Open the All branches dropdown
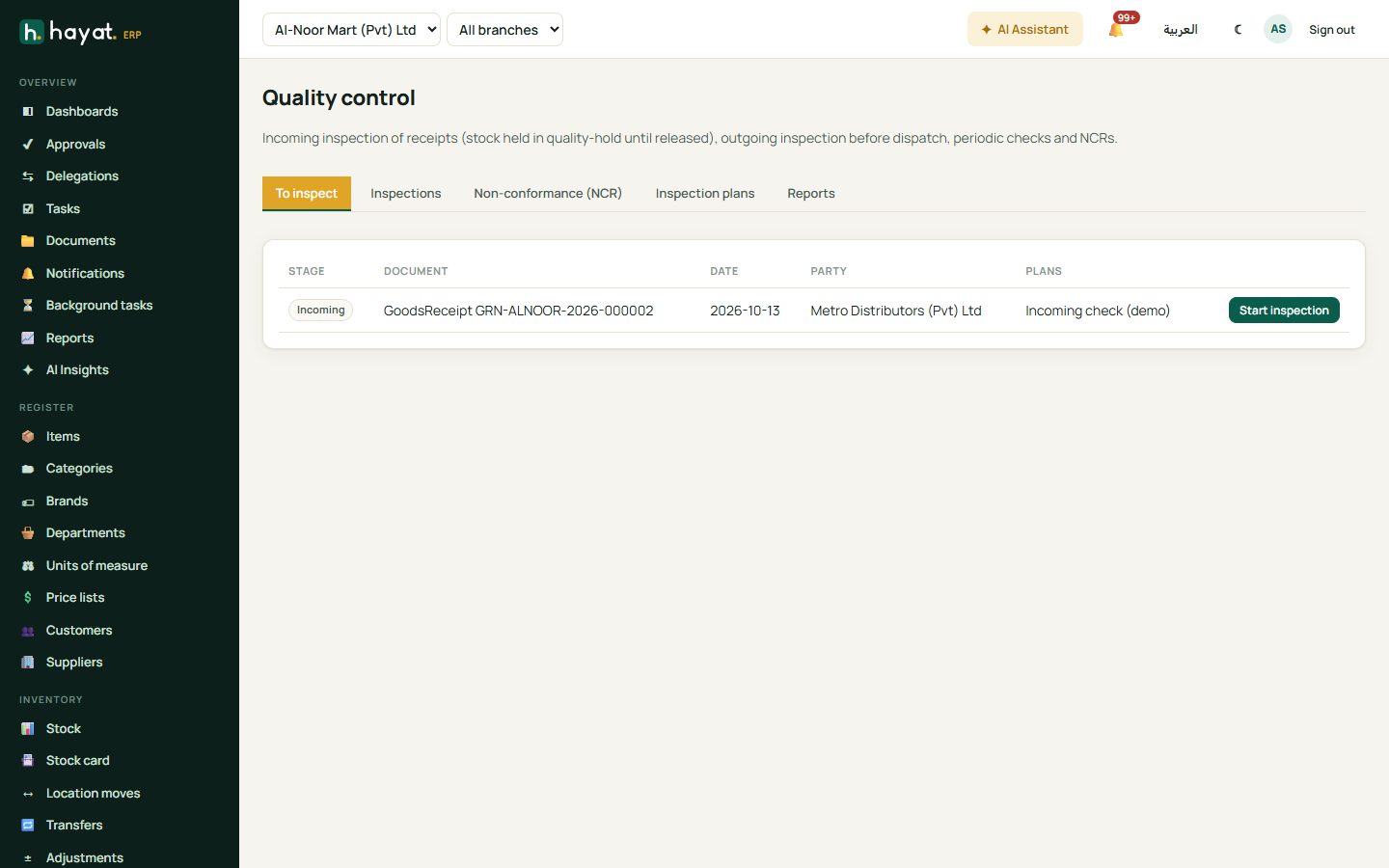The height and width of the screenshot is (868, 1389). (x=504, y=30)
